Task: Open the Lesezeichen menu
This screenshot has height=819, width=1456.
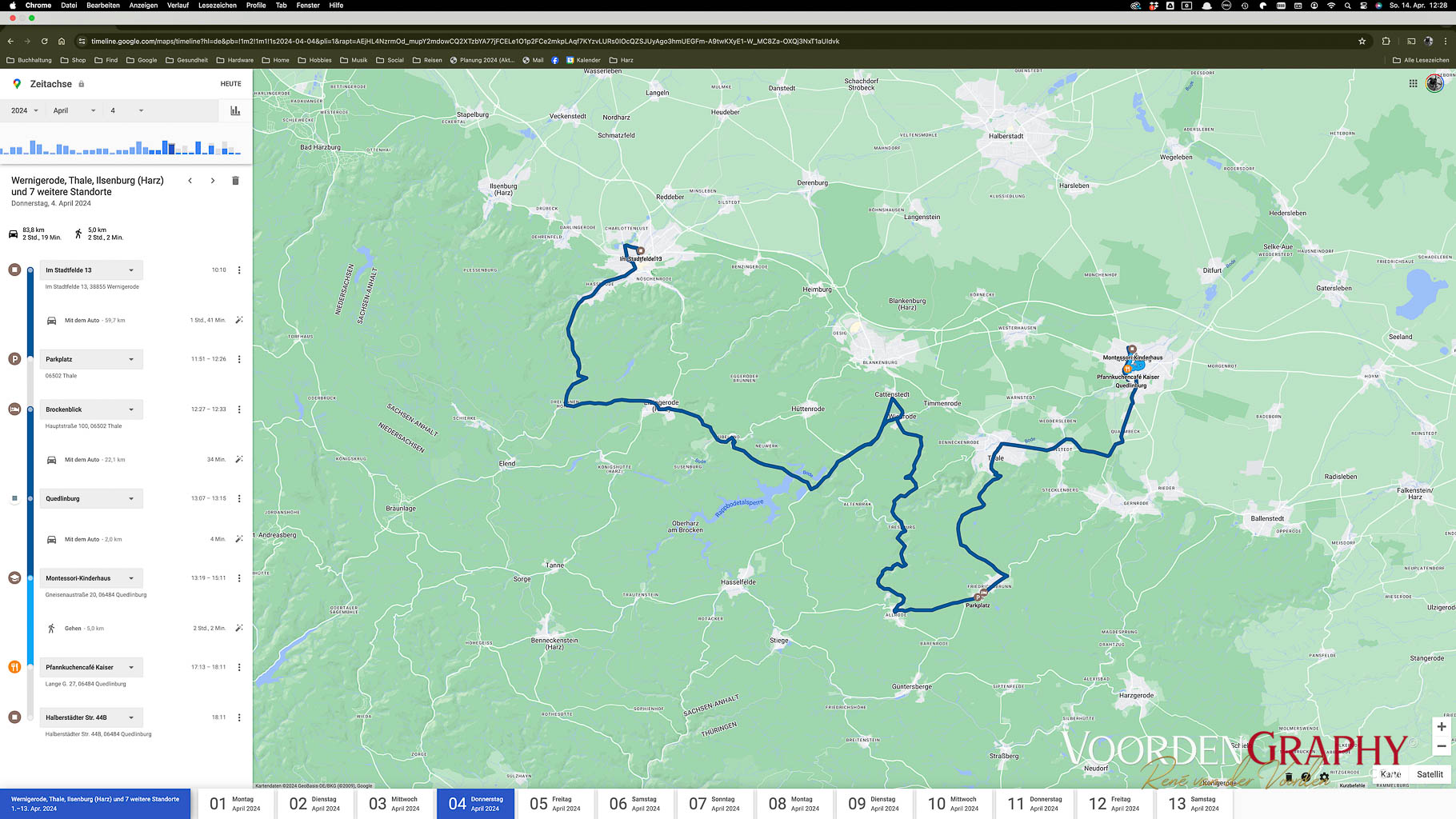Action: click(x=218, y=6)
